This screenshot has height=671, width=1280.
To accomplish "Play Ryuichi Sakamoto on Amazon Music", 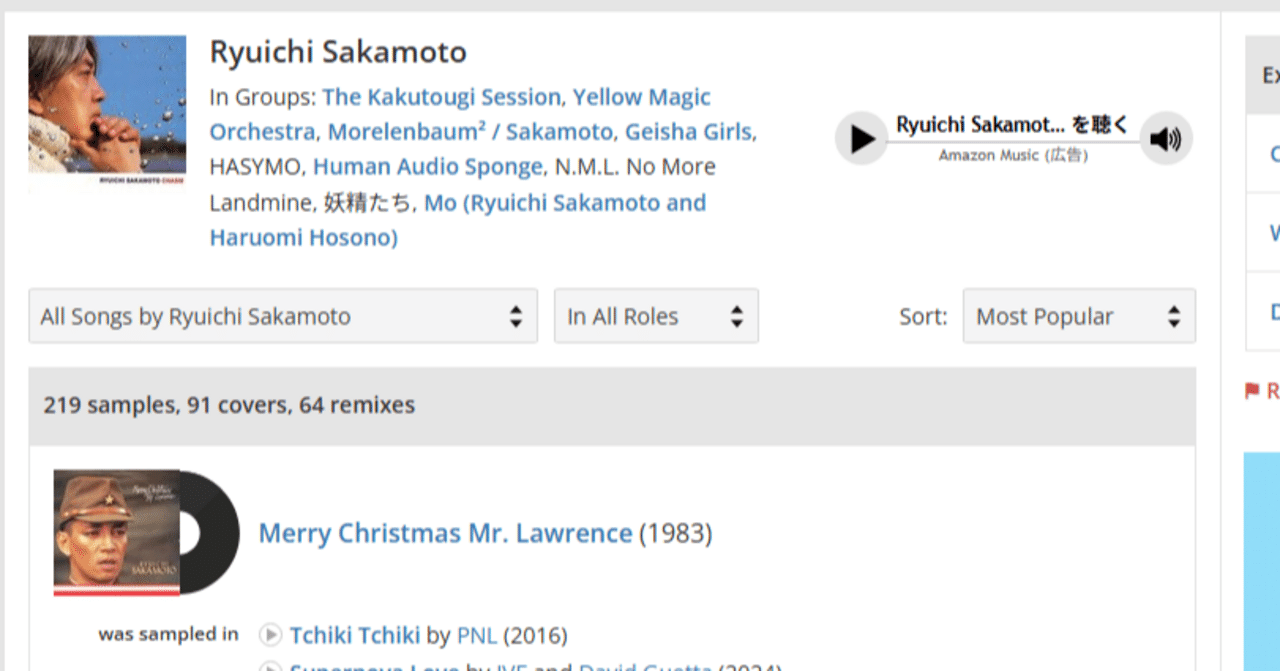I will tap(861, 139).
